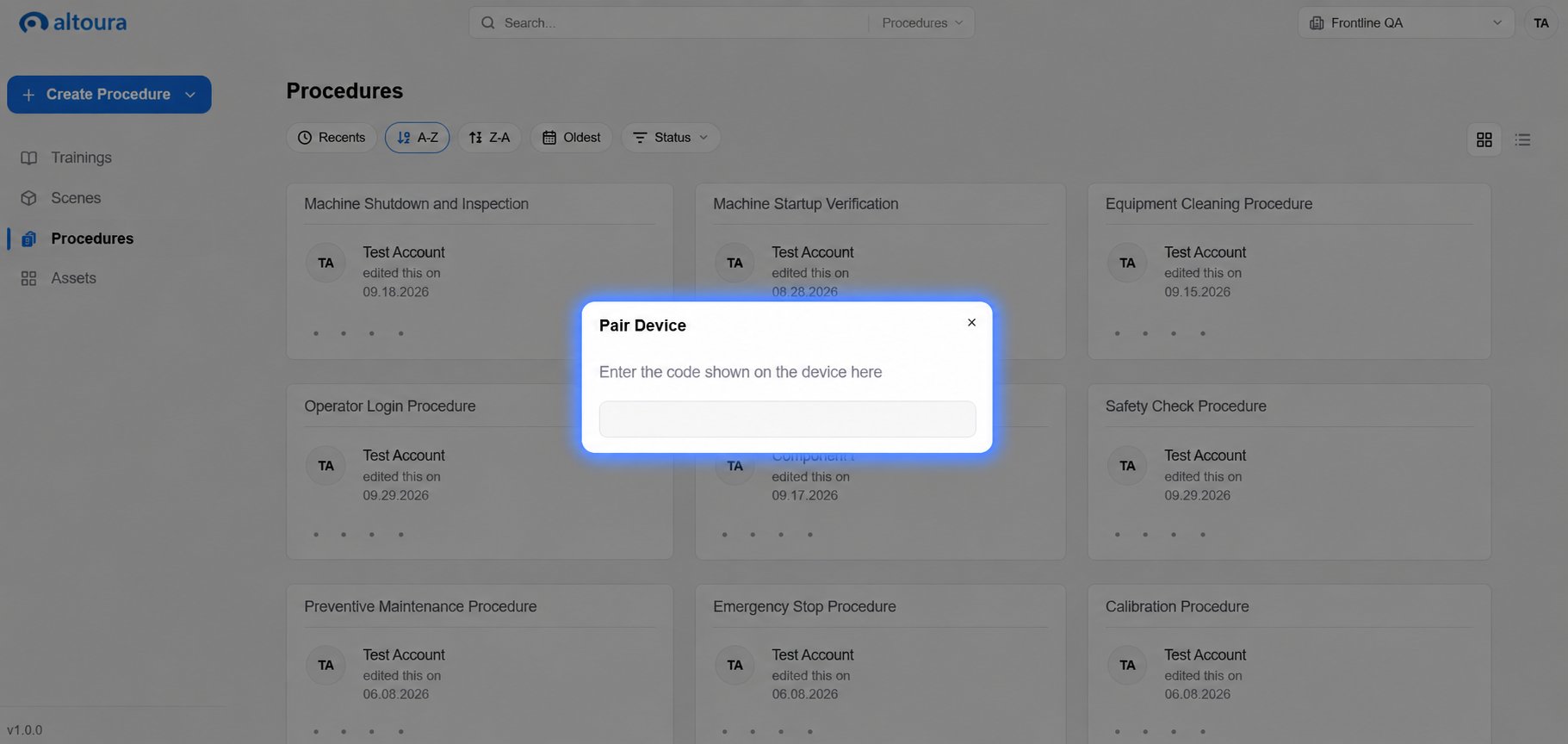Open the Procedures search scope dropdown

coord(921,23)
